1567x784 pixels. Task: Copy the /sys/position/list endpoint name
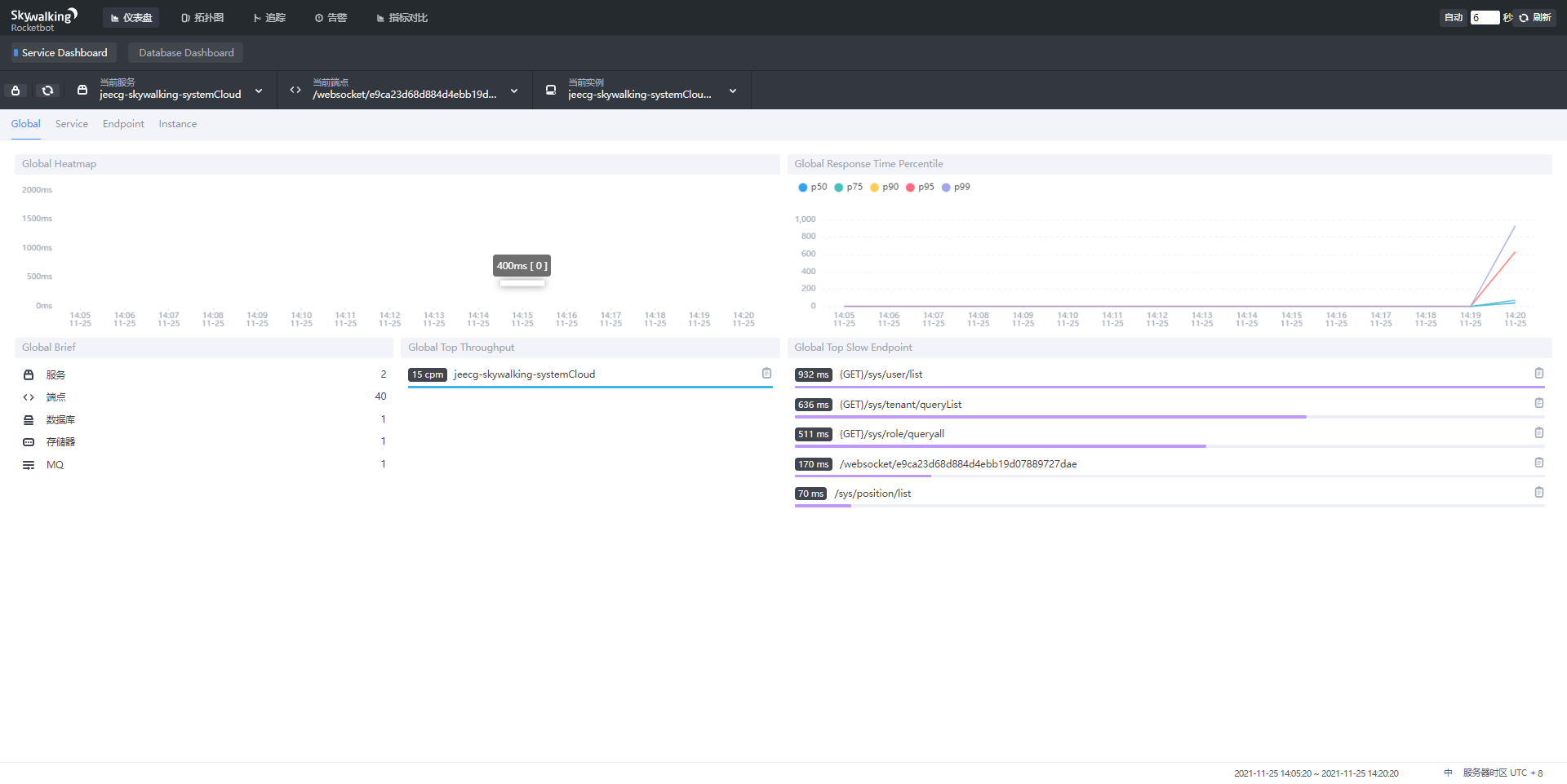pyautogui.click(x=1538, y=493)
